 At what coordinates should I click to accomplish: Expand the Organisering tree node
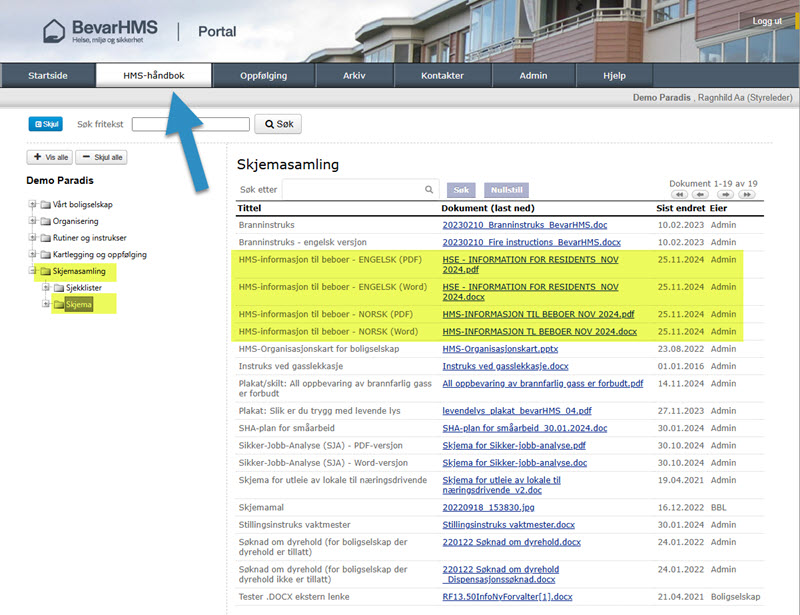[32, 221]
